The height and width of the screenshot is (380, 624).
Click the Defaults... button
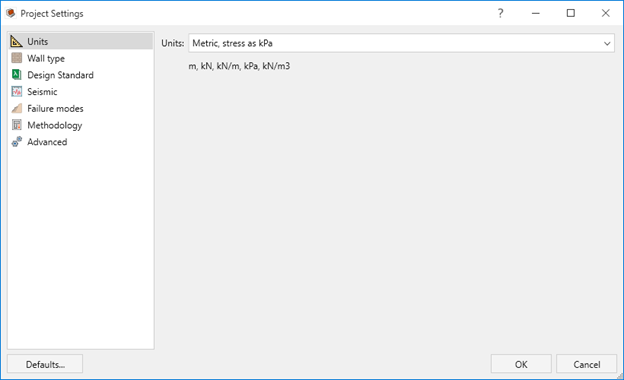point(45,364)
